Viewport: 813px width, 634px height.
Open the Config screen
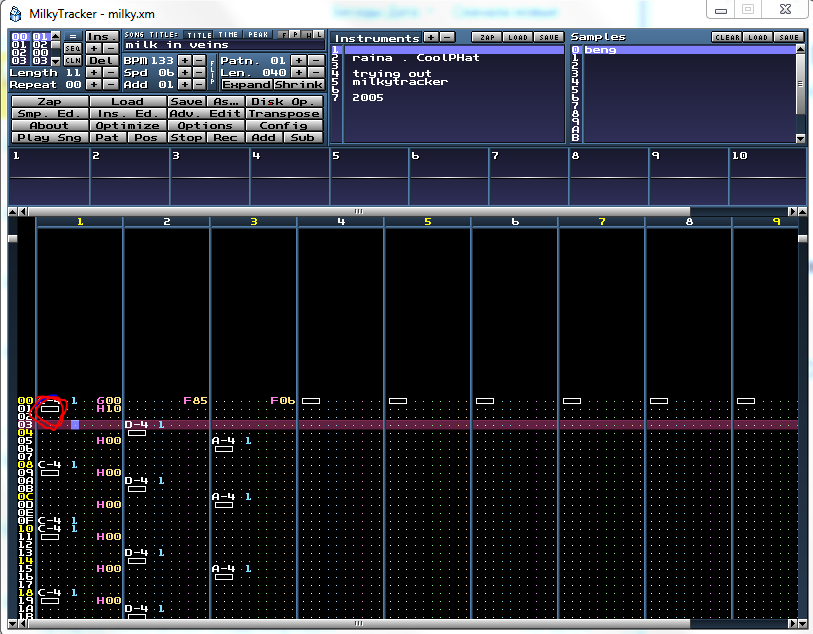click(x=284, y=125)
